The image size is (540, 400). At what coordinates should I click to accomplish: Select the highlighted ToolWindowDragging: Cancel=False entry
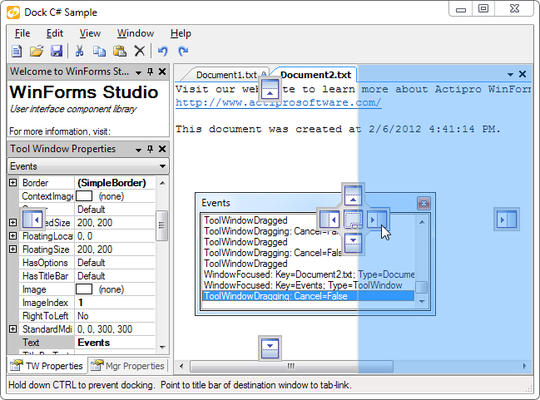point(308,296)
